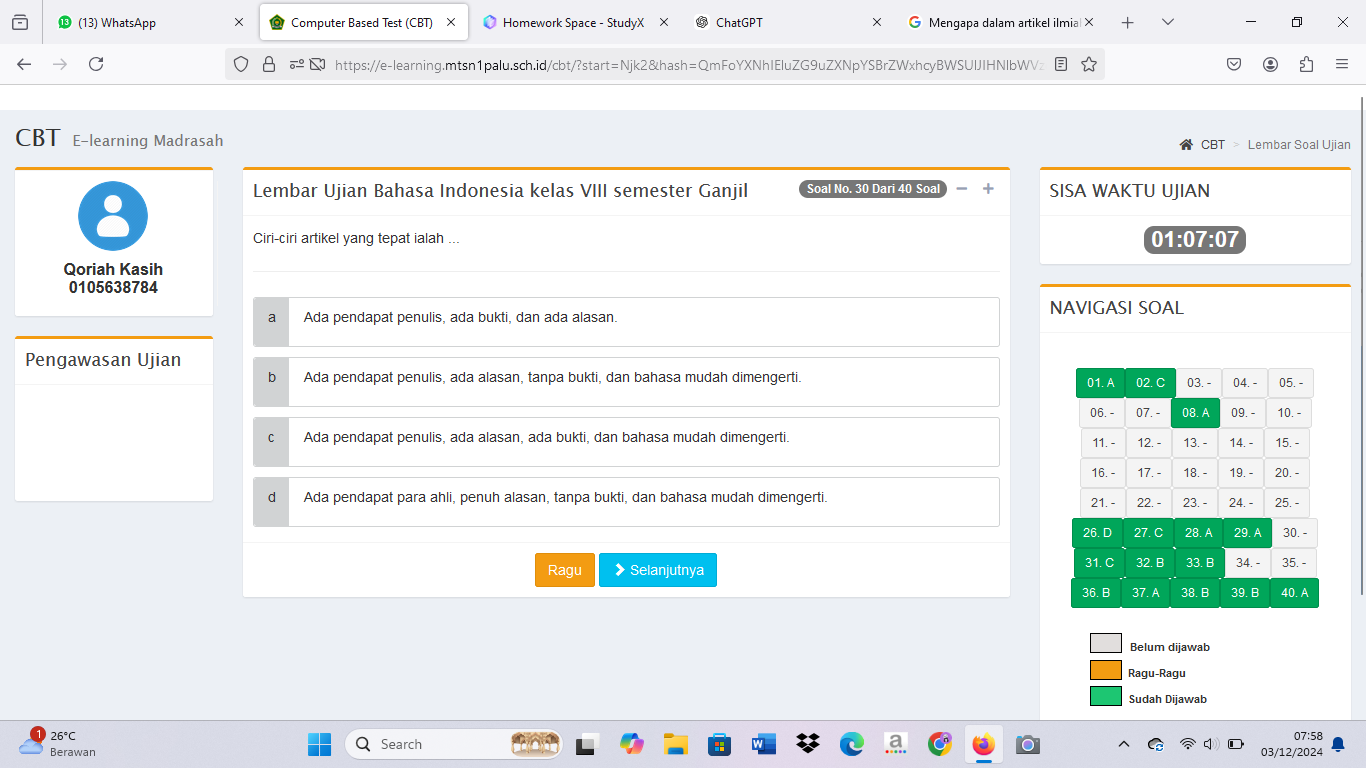Open the list all tabs dropdown
Viewport: 1366px width, 768px height.
point(1168,22)
